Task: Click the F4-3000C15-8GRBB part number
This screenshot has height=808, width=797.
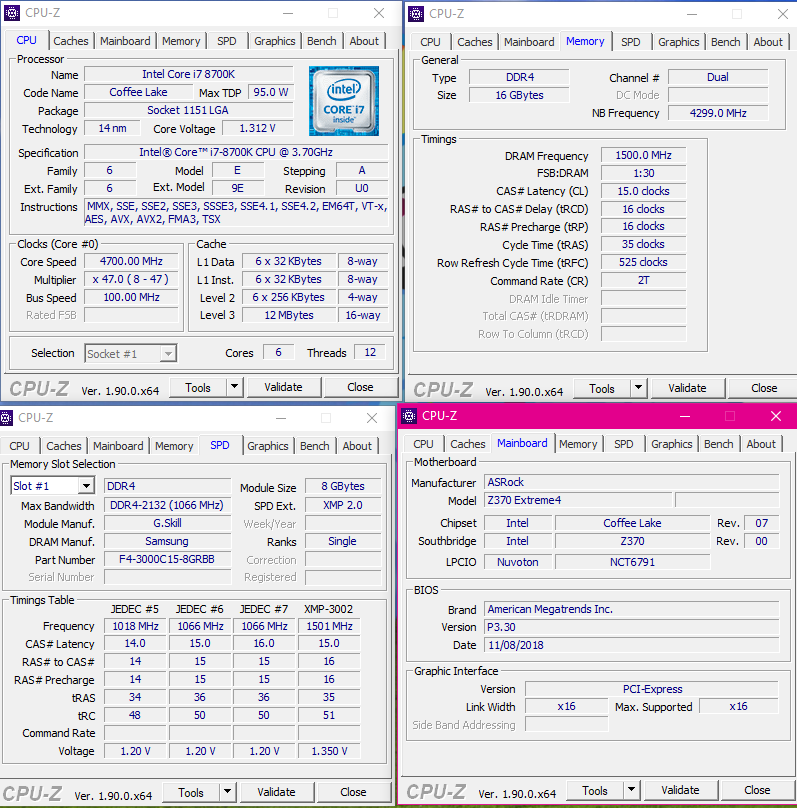Action: click(167, 559)
